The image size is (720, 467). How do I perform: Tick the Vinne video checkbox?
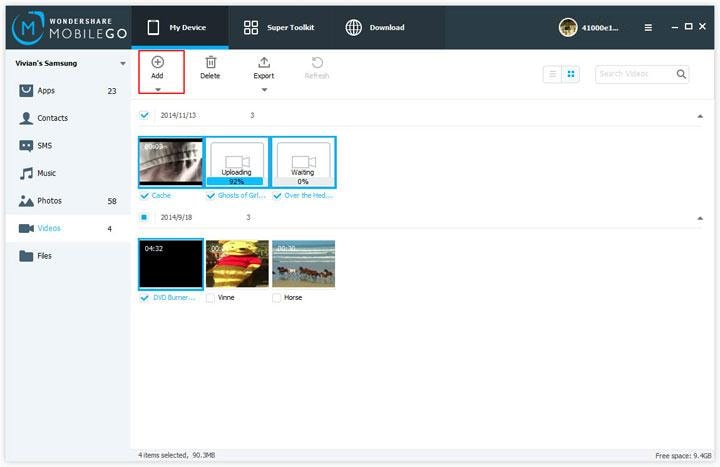tap(210, 298)
